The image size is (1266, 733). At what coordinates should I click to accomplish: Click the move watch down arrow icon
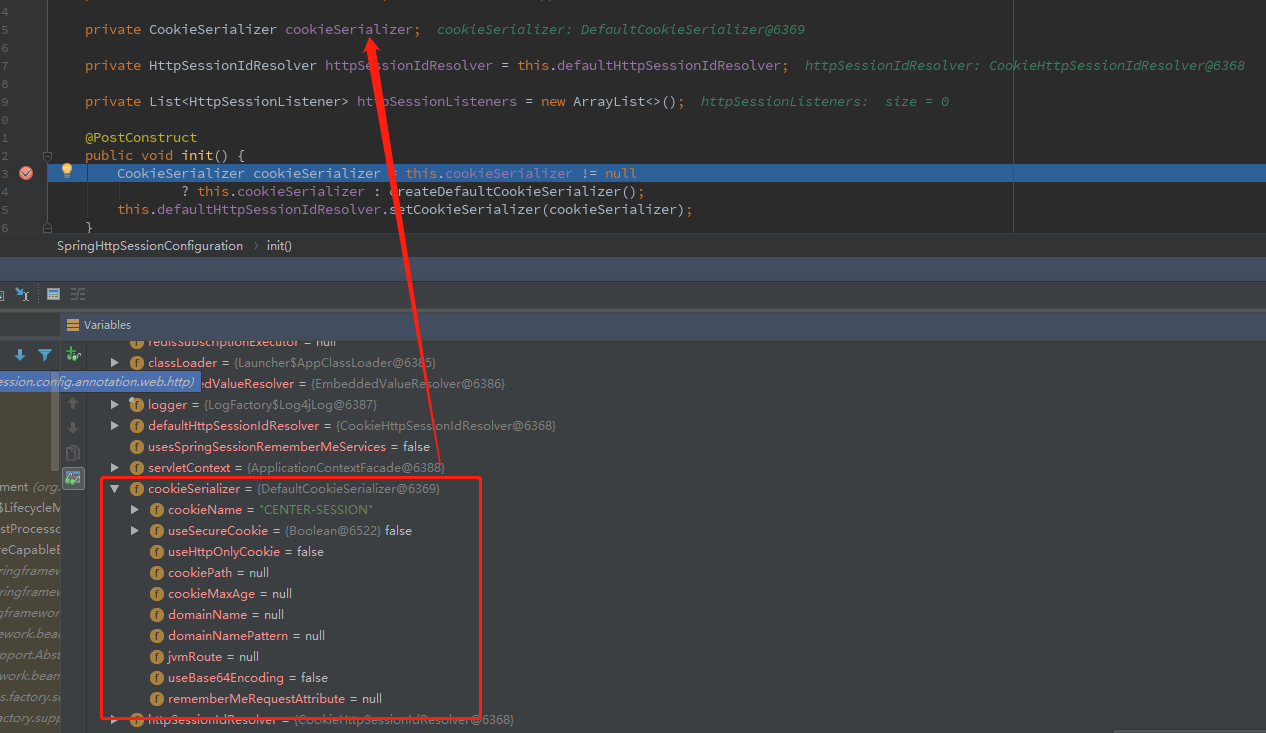click(x=72, y=428)
